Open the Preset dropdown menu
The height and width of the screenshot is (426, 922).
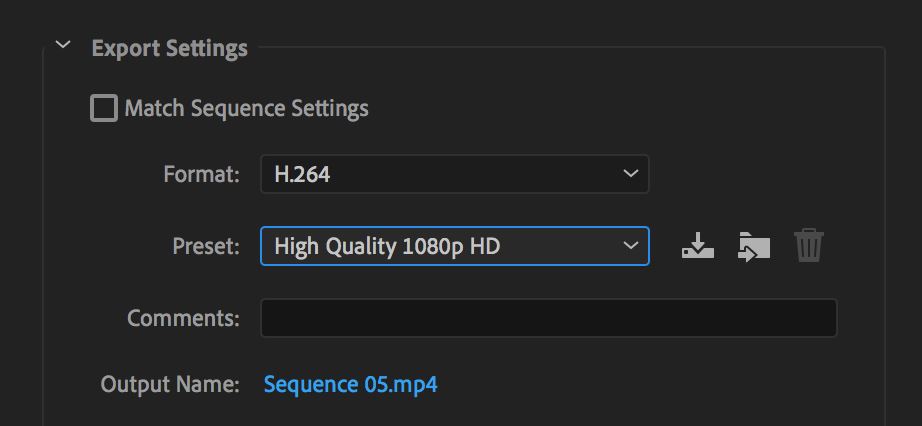click(x=454, y=246)
